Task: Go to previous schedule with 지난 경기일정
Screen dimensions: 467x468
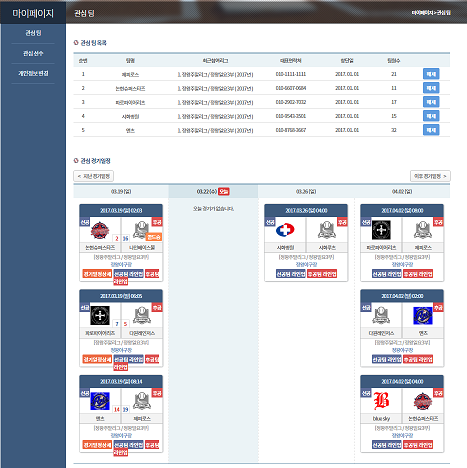Action: [94, 176]
